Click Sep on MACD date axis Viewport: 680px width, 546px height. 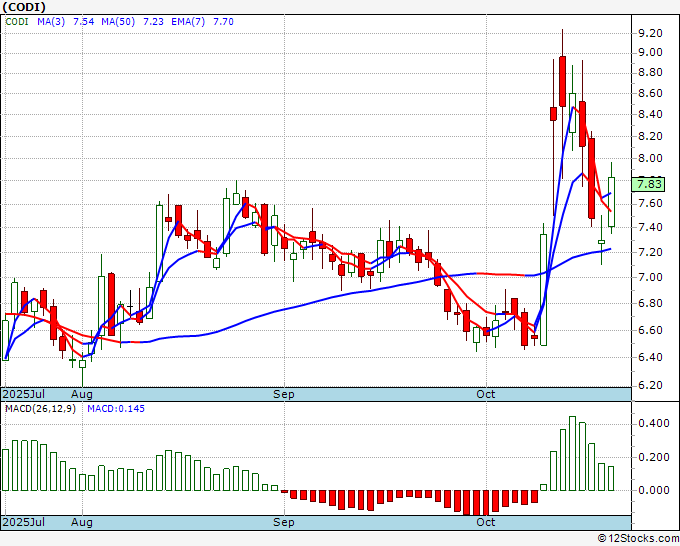click(284, 522)
